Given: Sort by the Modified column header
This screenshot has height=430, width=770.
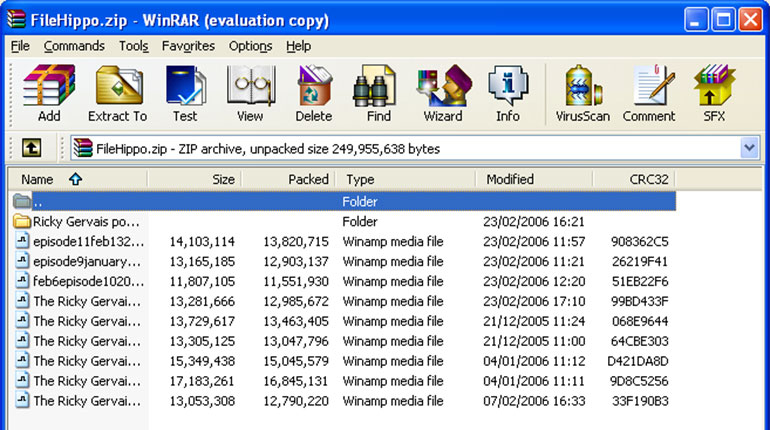Looking at the screenshot, I should point(534,179).
